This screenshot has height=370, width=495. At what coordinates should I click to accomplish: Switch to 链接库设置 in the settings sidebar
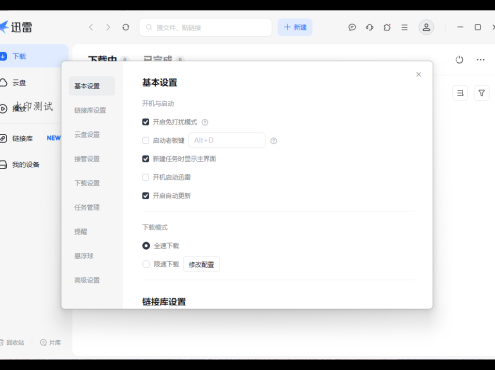click(x=90, y=110)
